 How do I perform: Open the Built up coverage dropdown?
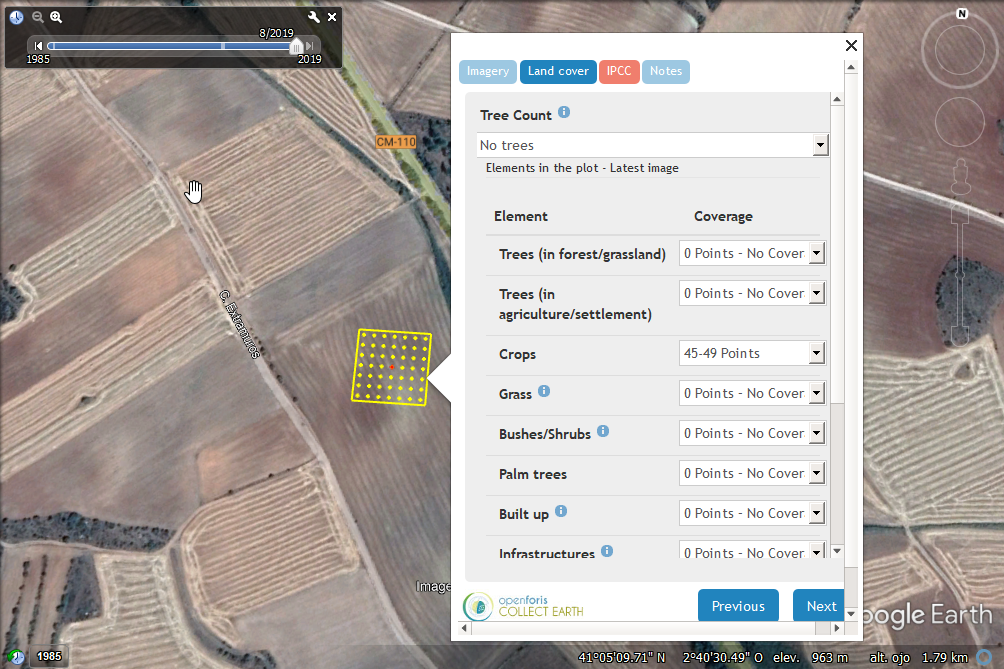(752, 513)
